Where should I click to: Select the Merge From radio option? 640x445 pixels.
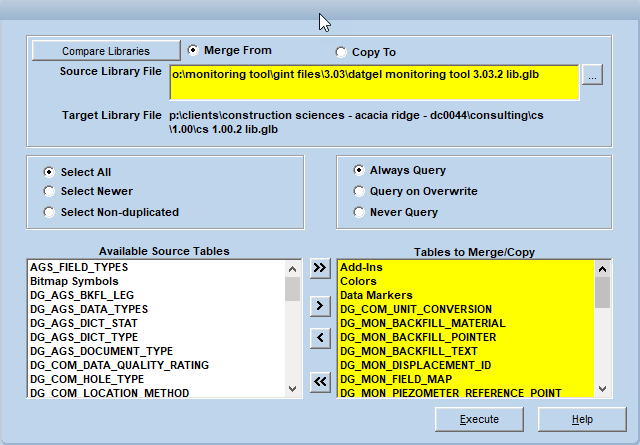click(193, 50)
